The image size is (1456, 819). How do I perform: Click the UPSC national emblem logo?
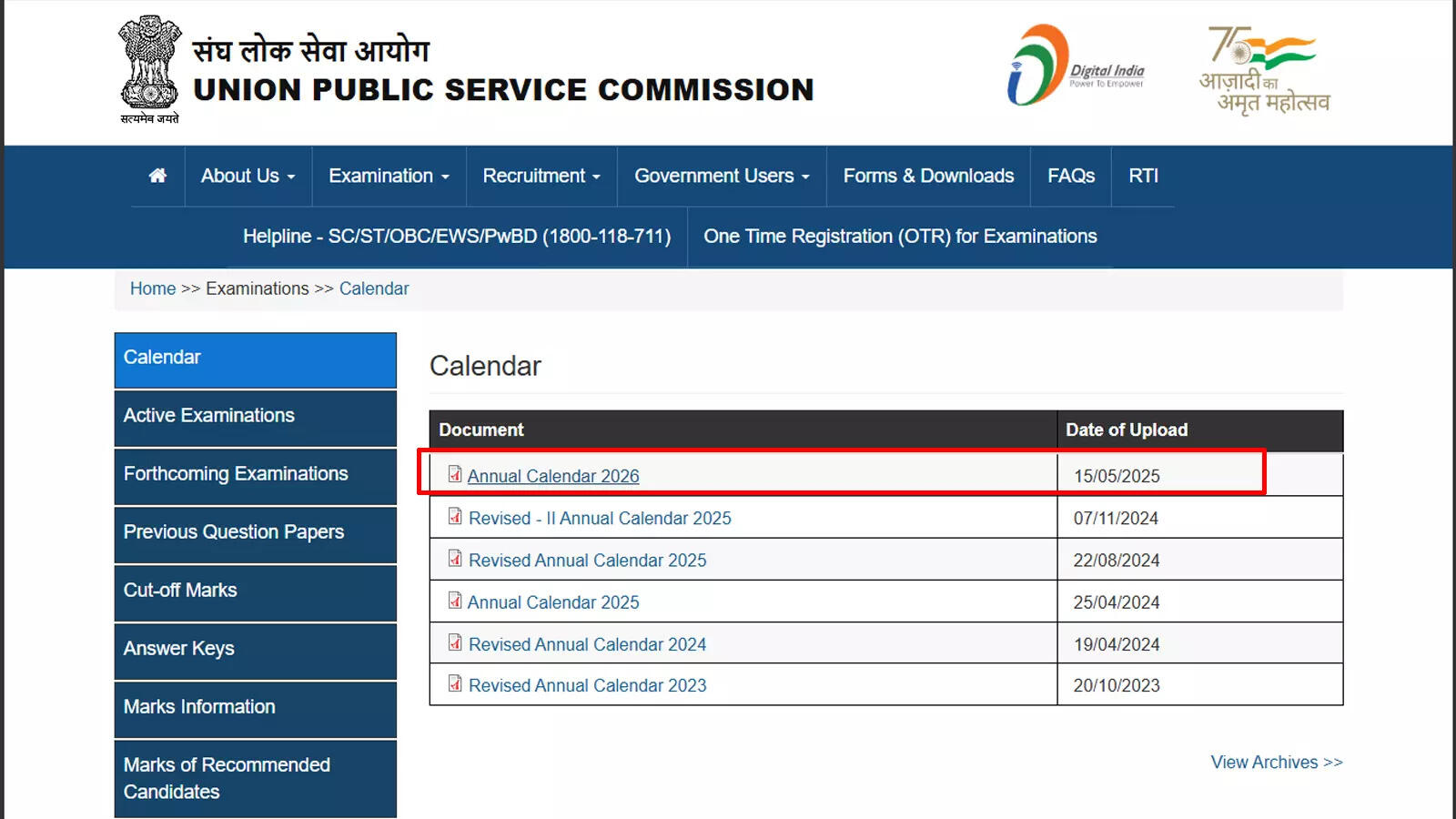click(x=149, y=68)
